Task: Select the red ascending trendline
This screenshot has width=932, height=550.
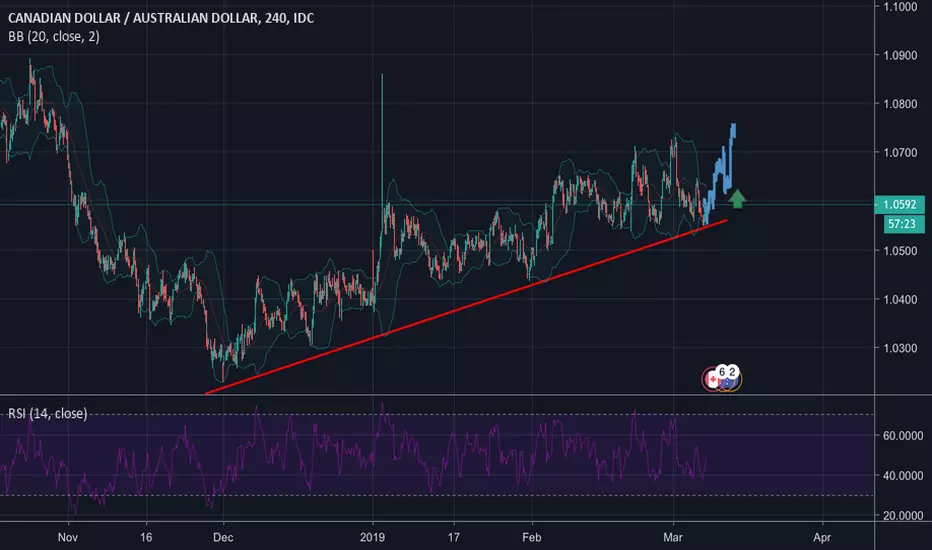Action: [x=467, y=307]
